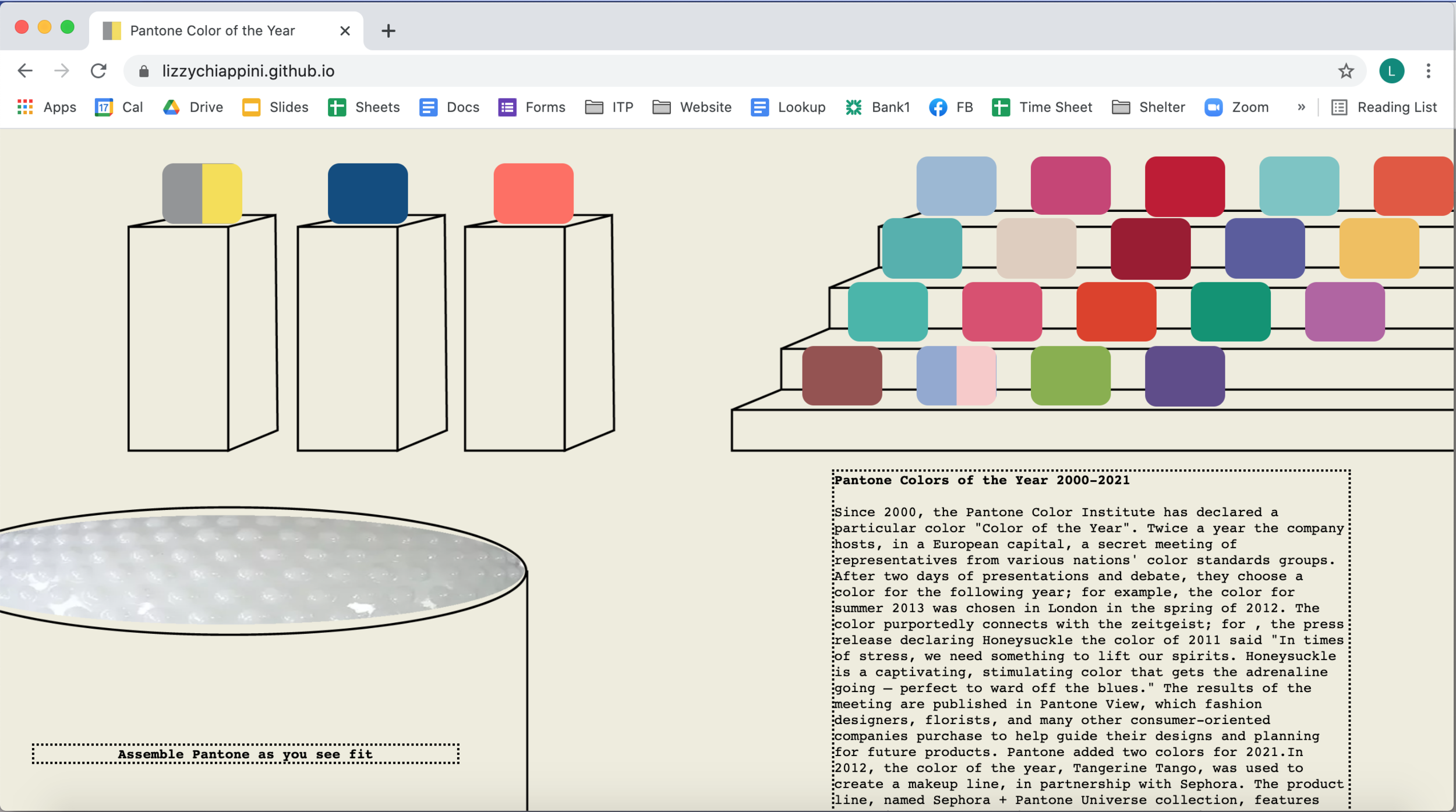
Task: Pick the brownish marsala swatch on the bottom shelf
Action: [842, 375]
